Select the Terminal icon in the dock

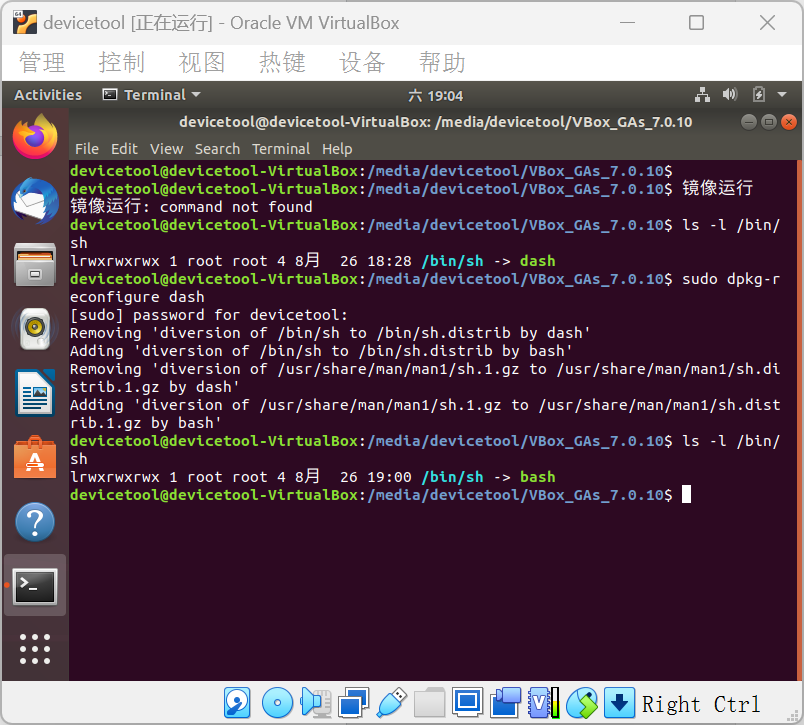click(35, 586)
